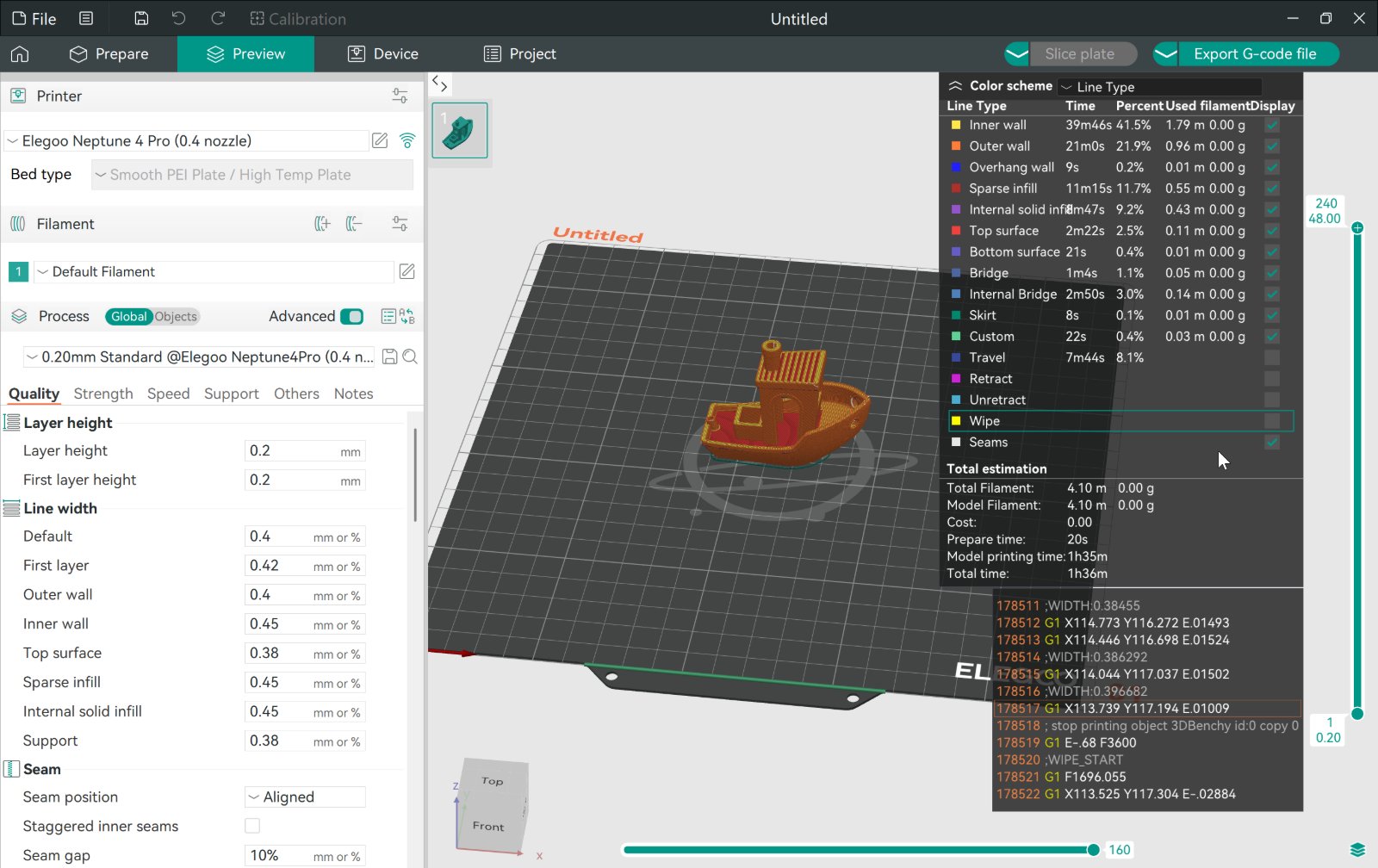This screenshot has width=1378, height=868.
Task: Open the Color scheme Line Type dropdown
Action: click(1160, 86)
